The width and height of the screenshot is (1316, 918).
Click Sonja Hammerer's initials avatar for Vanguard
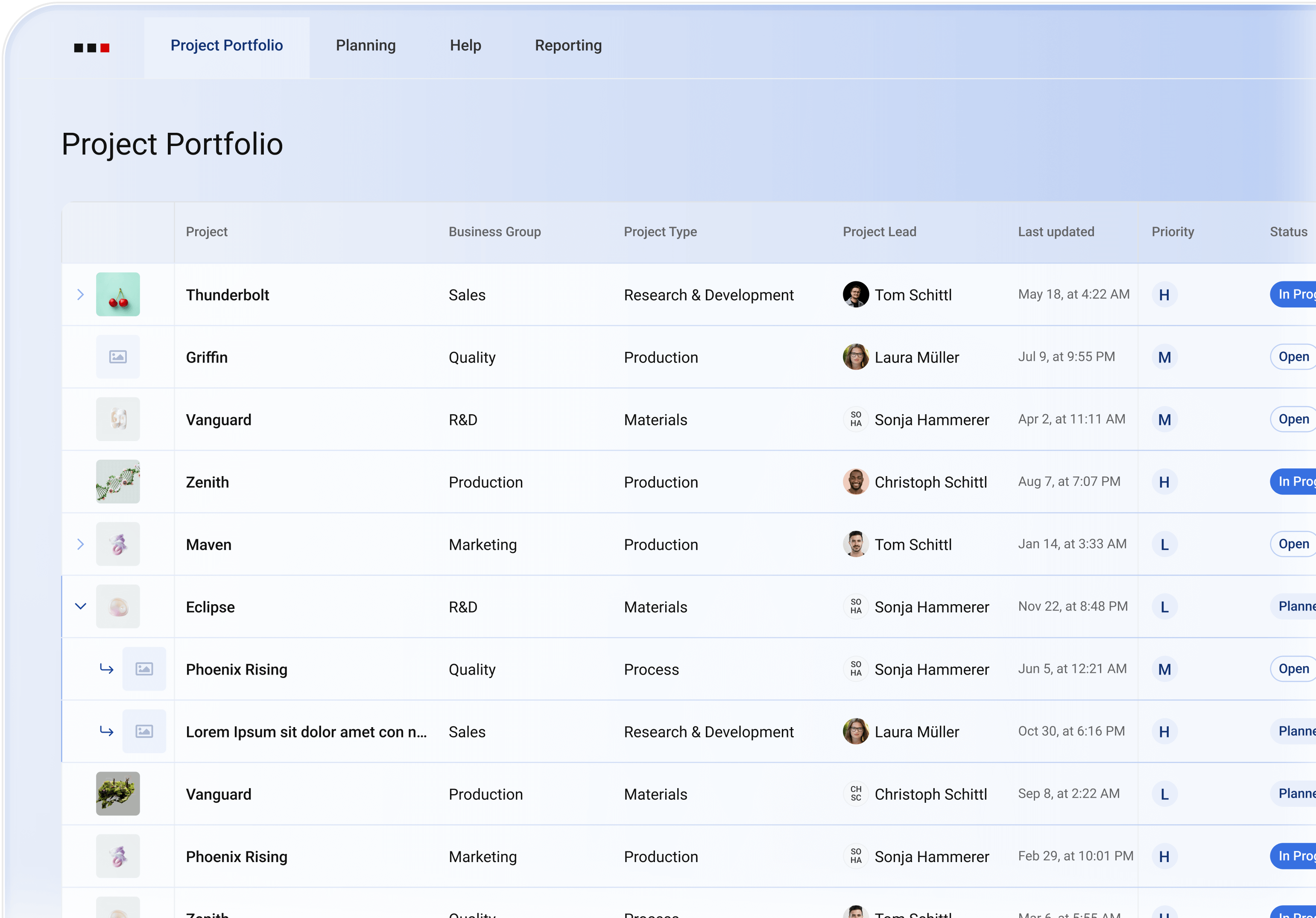pyautogui.click(x=855, y=419)
